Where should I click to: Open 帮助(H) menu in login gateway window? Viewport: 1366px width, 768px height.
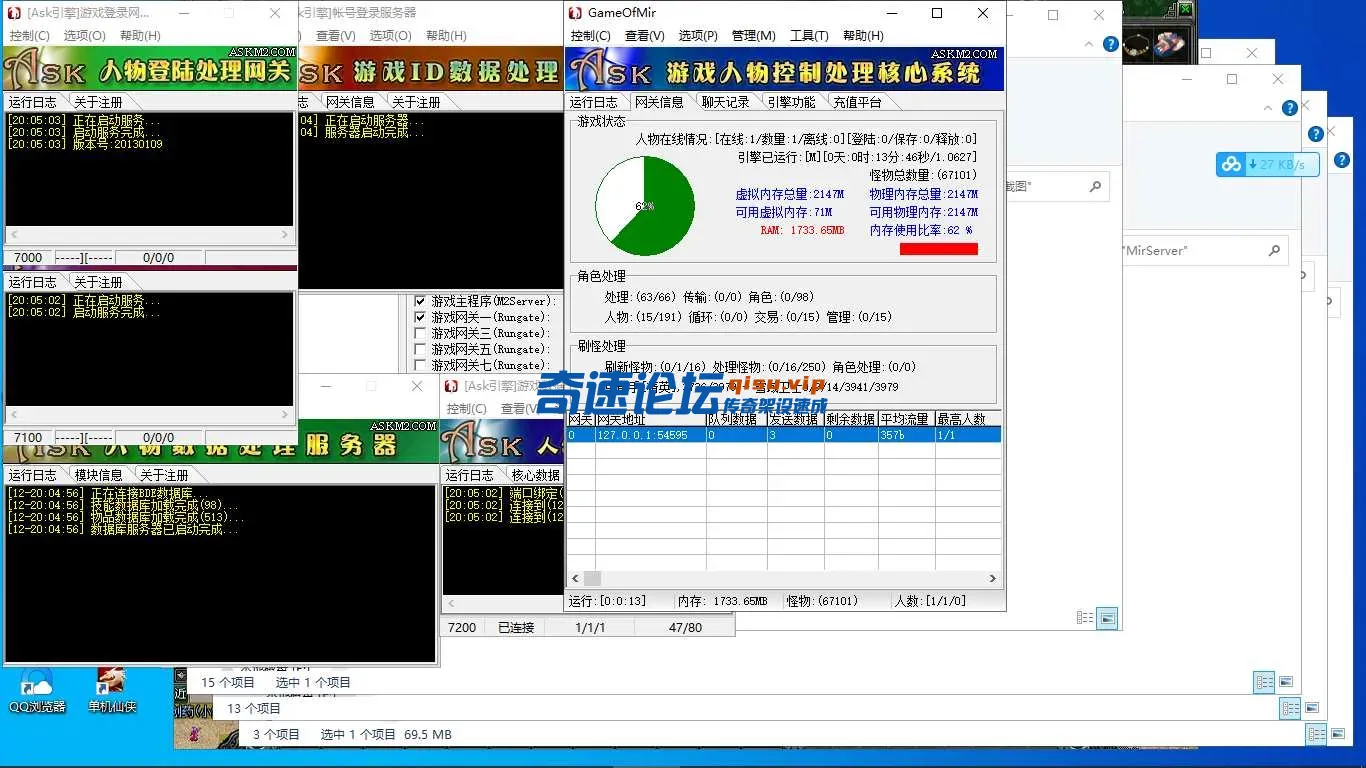point(140,35)
